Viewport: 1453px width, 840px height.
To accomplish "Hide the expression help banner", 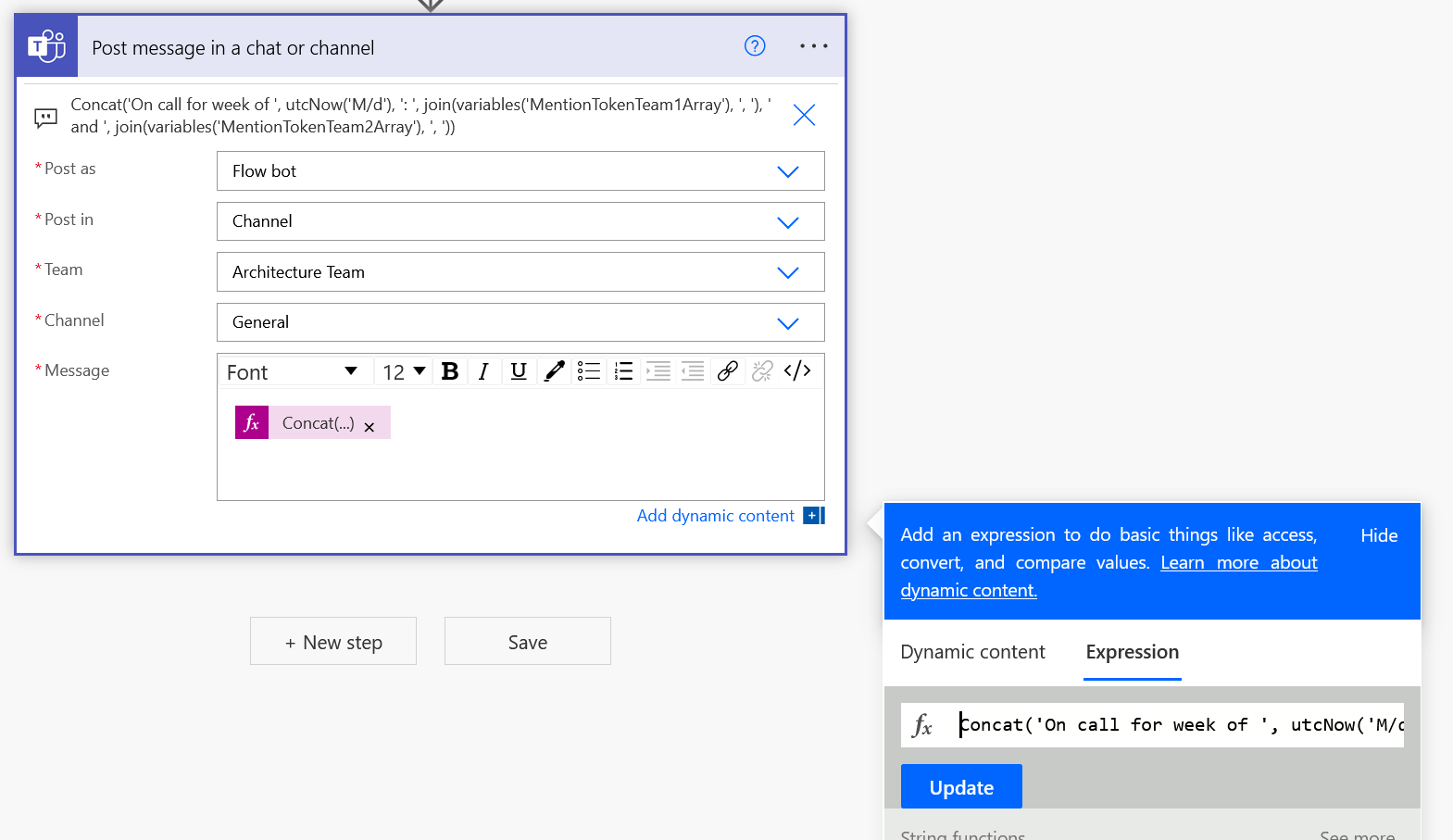I will tap(1379, 535).
